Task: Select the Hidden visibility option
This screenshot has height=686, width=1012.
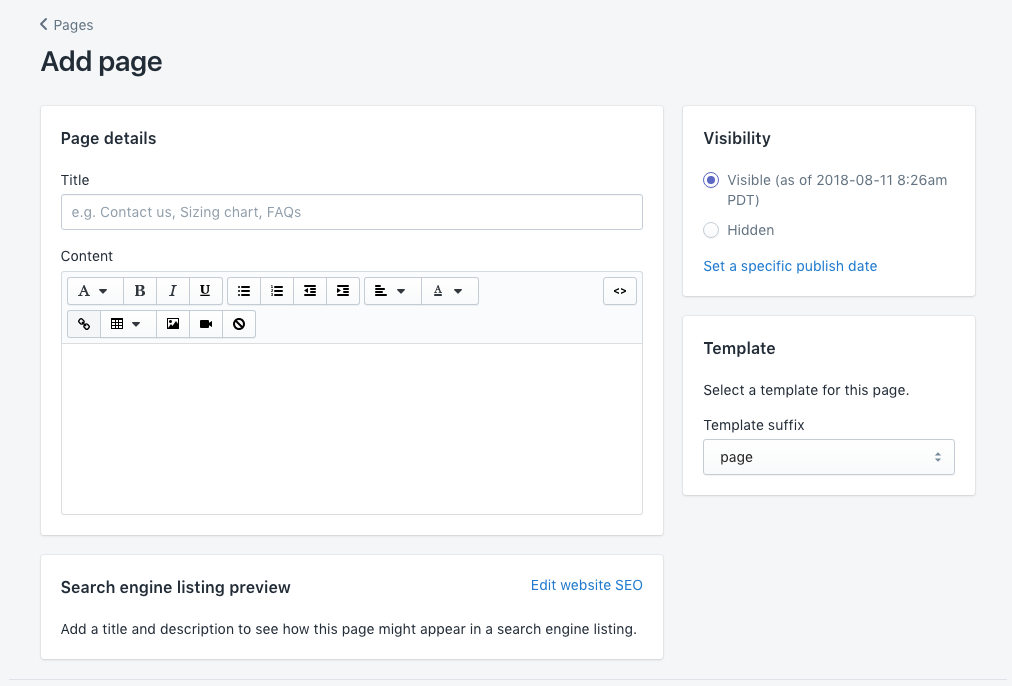Action: point(711,230)
